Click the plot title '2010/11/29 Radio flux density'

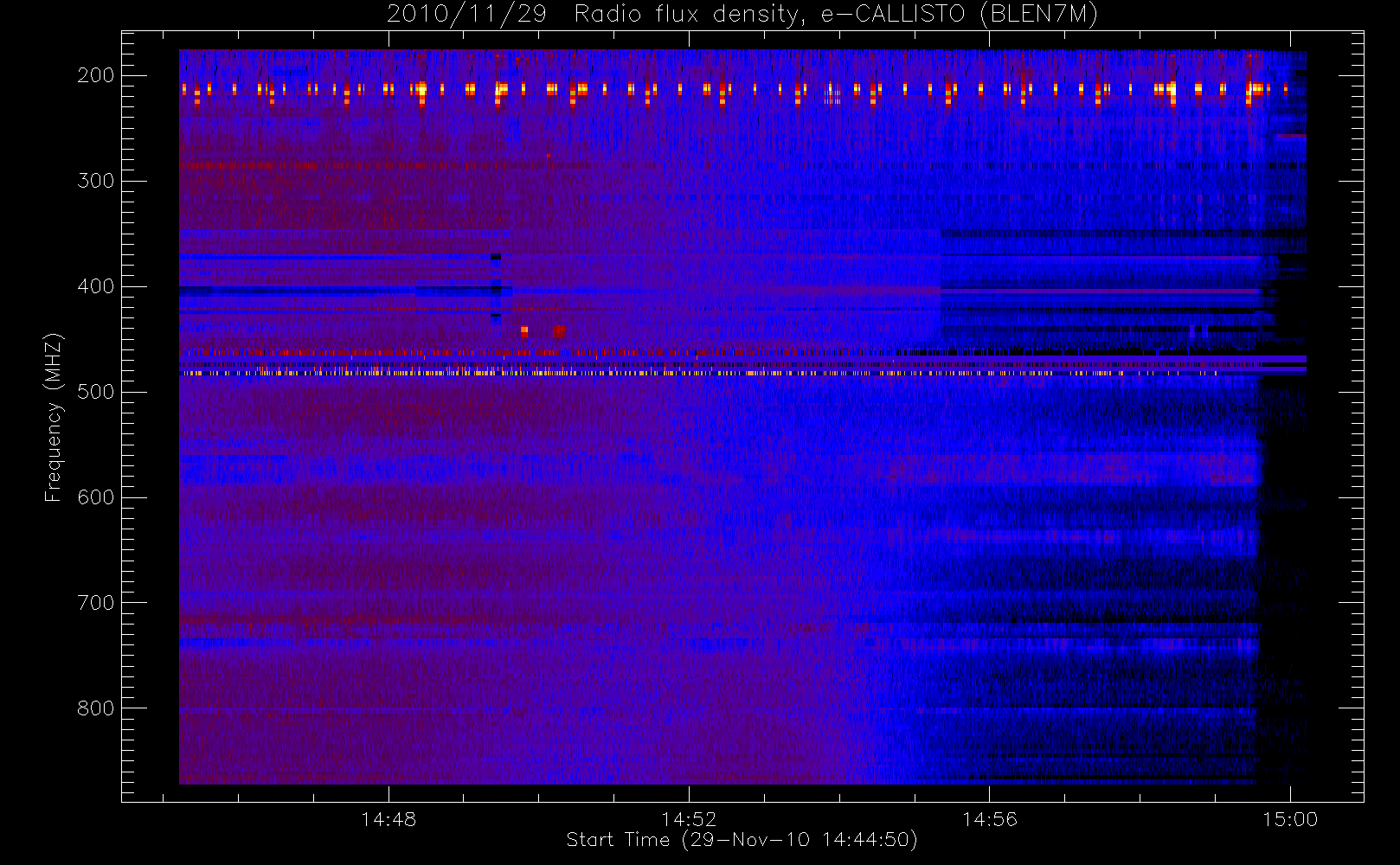[x=742, y=15]
